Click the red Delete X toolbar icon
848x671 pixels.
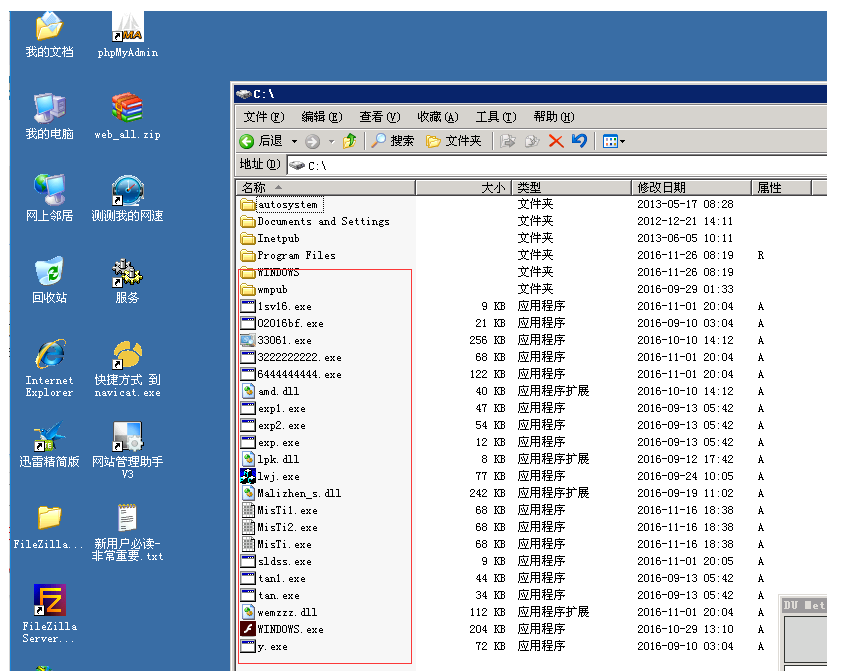coord(556,141)
